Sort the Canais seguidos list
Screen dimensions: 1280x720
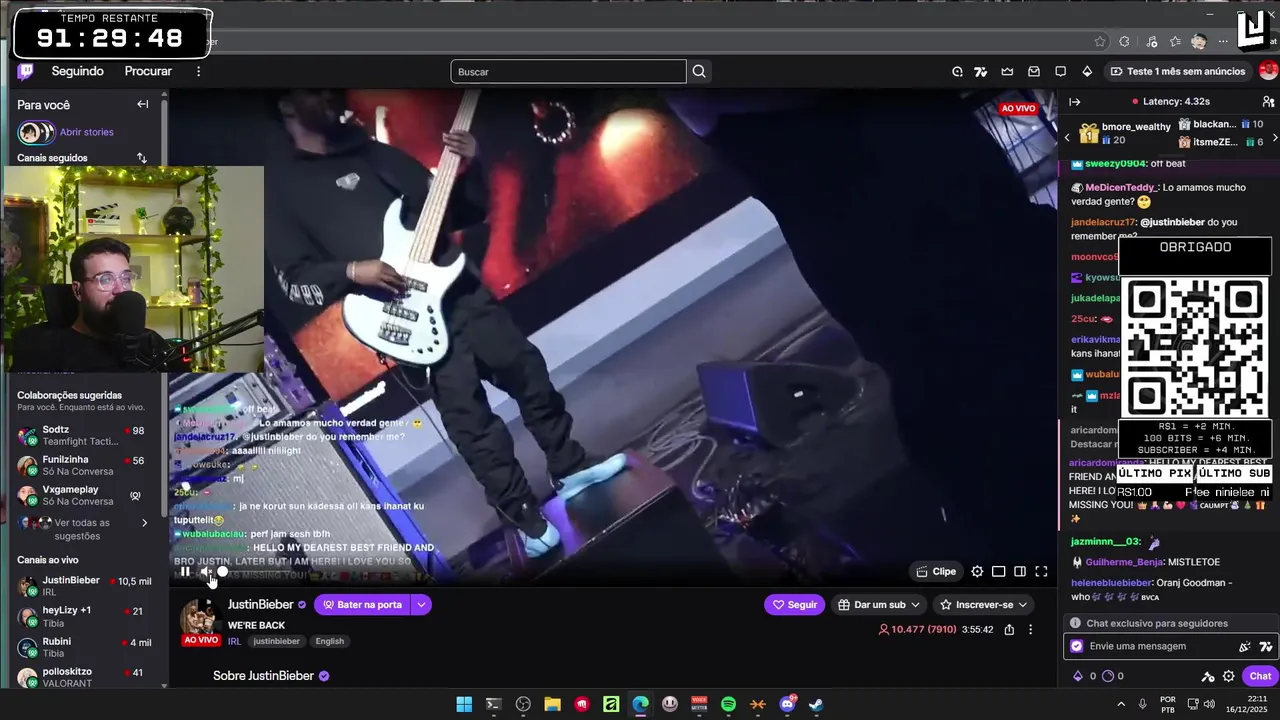point(141,158)
